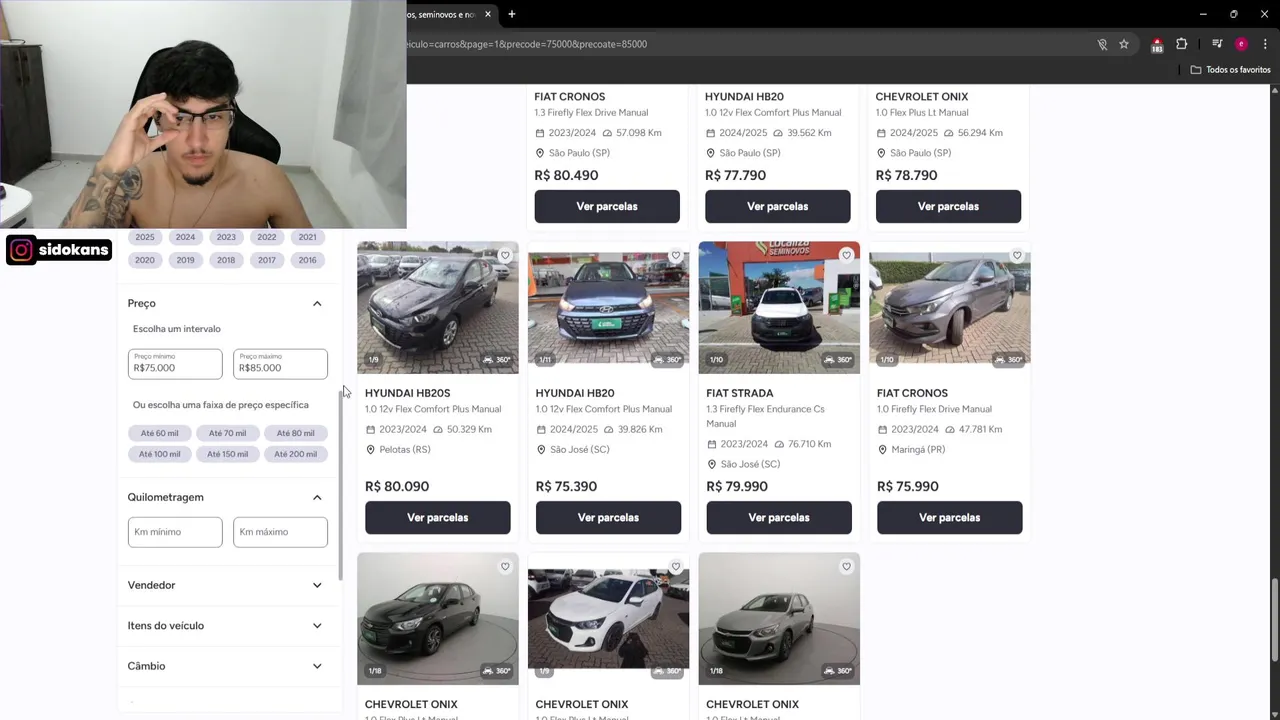
Task: Open 360° view of white Chevrolet Onix
Action: [x=667, y=671]
